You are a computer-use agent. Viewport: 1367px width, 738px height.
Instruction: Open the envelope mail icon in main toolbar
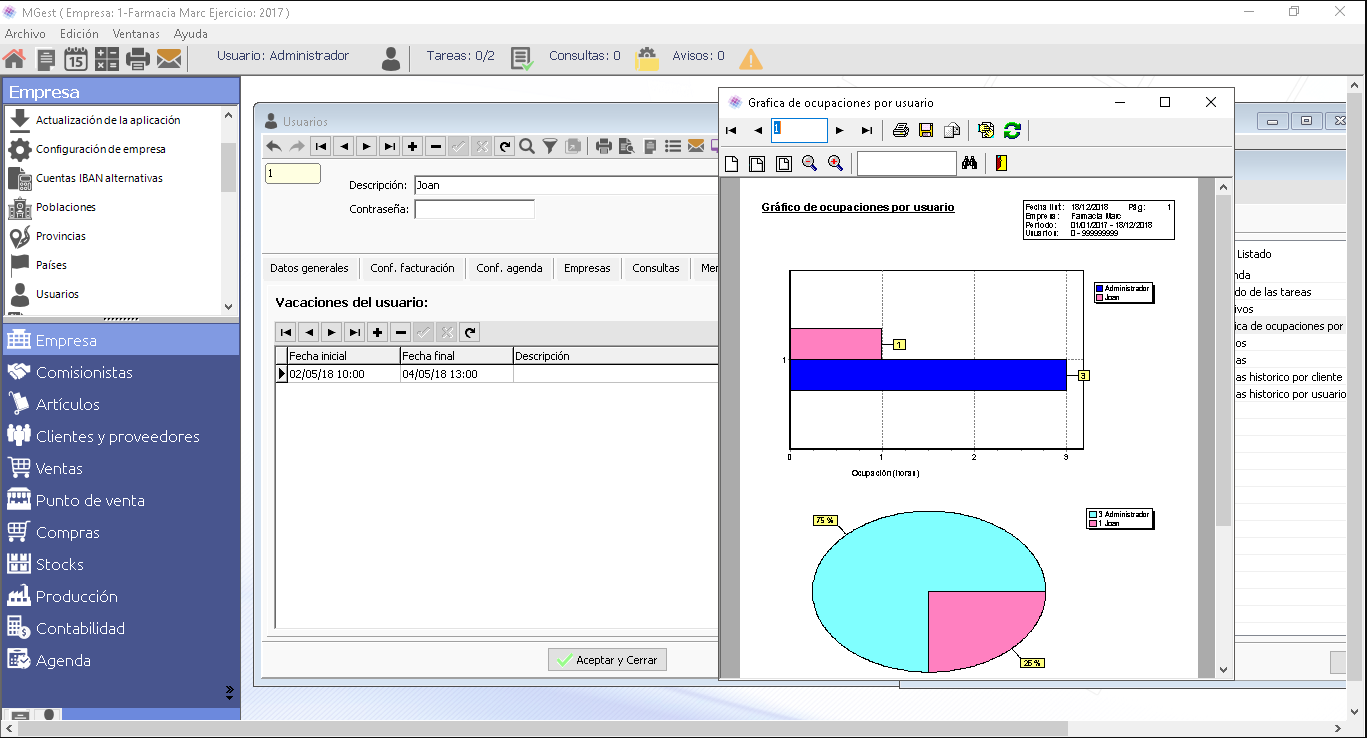169,59
